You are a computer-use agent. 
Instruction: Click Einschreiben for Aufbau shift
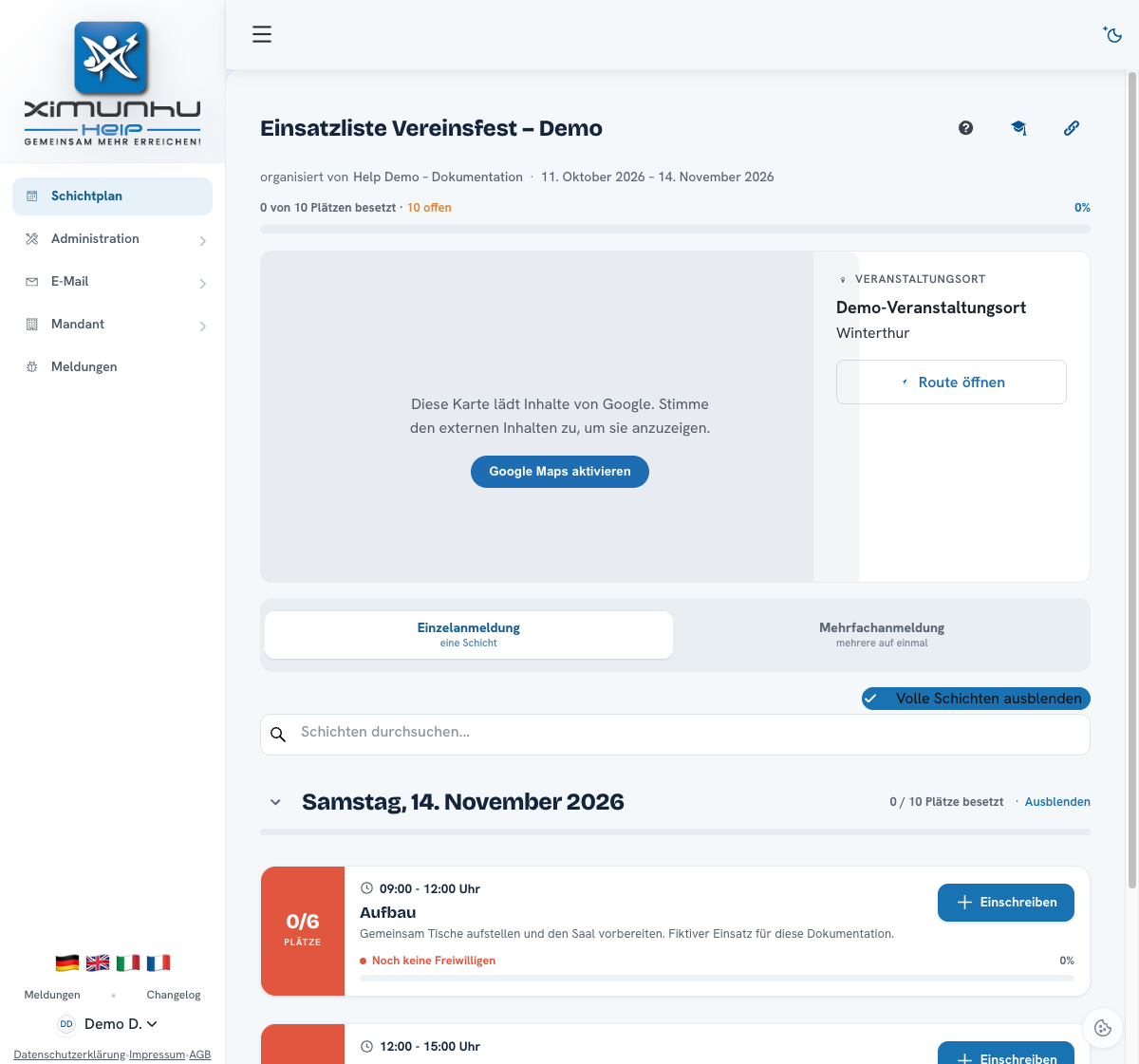[1006, 903]
